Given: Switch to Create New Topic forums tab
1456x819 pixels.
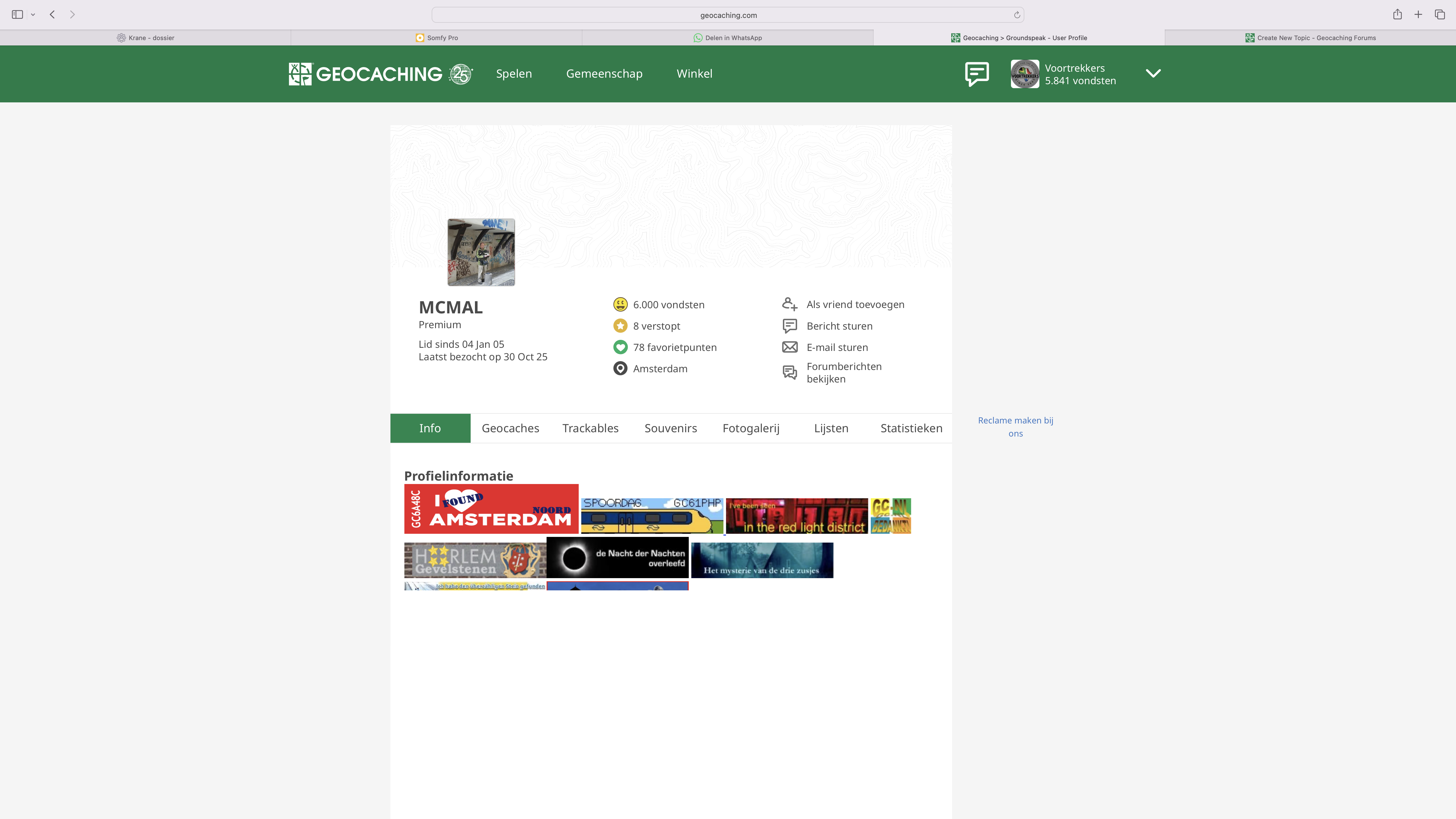Looking at the screenshot, I should click(1310, 38).
